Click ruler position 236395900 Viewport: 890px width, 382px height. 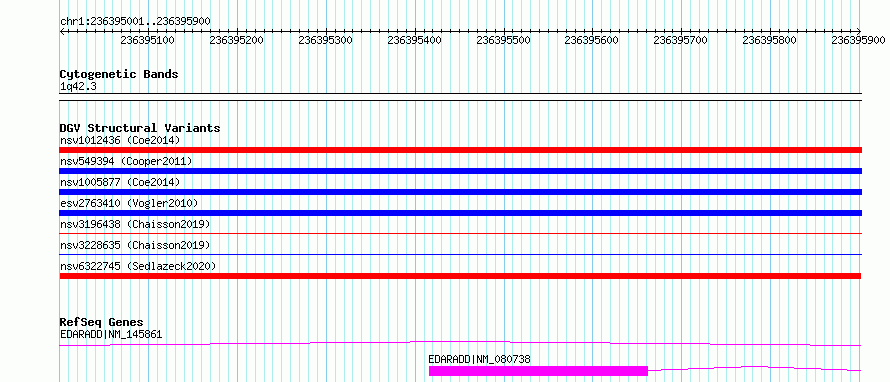pyautogui.click(x=859, y=40)
